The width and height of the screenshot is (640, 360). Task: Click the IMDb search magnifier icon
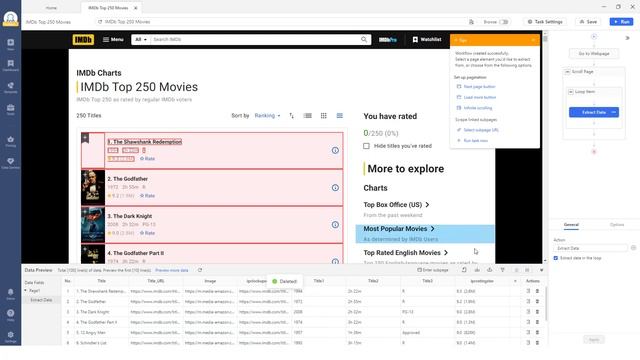click(364, 40)
